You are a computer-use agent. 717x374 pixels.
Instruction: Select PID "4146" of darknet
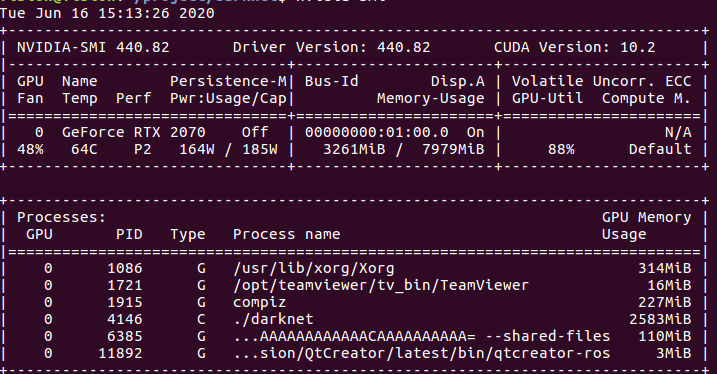pyautogui.click(x=125, y=319)
